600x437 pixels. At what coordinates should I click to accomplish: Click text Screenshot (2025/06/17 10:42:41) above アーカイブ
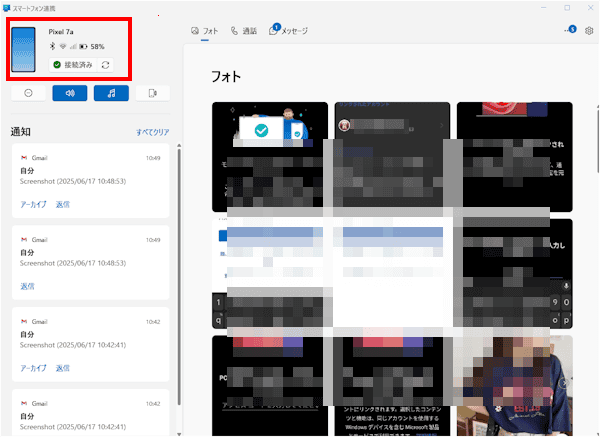coord(73,345)
